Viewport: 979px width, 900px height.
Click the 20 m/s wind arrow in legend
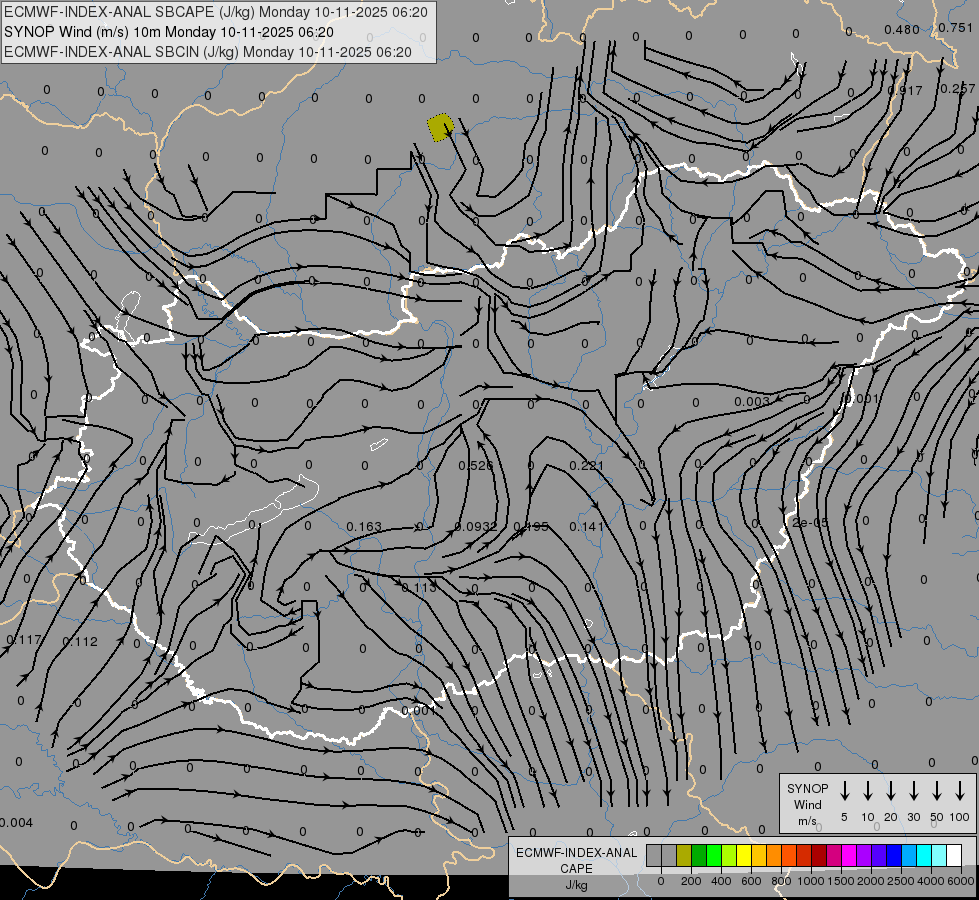tap(890, 791)
